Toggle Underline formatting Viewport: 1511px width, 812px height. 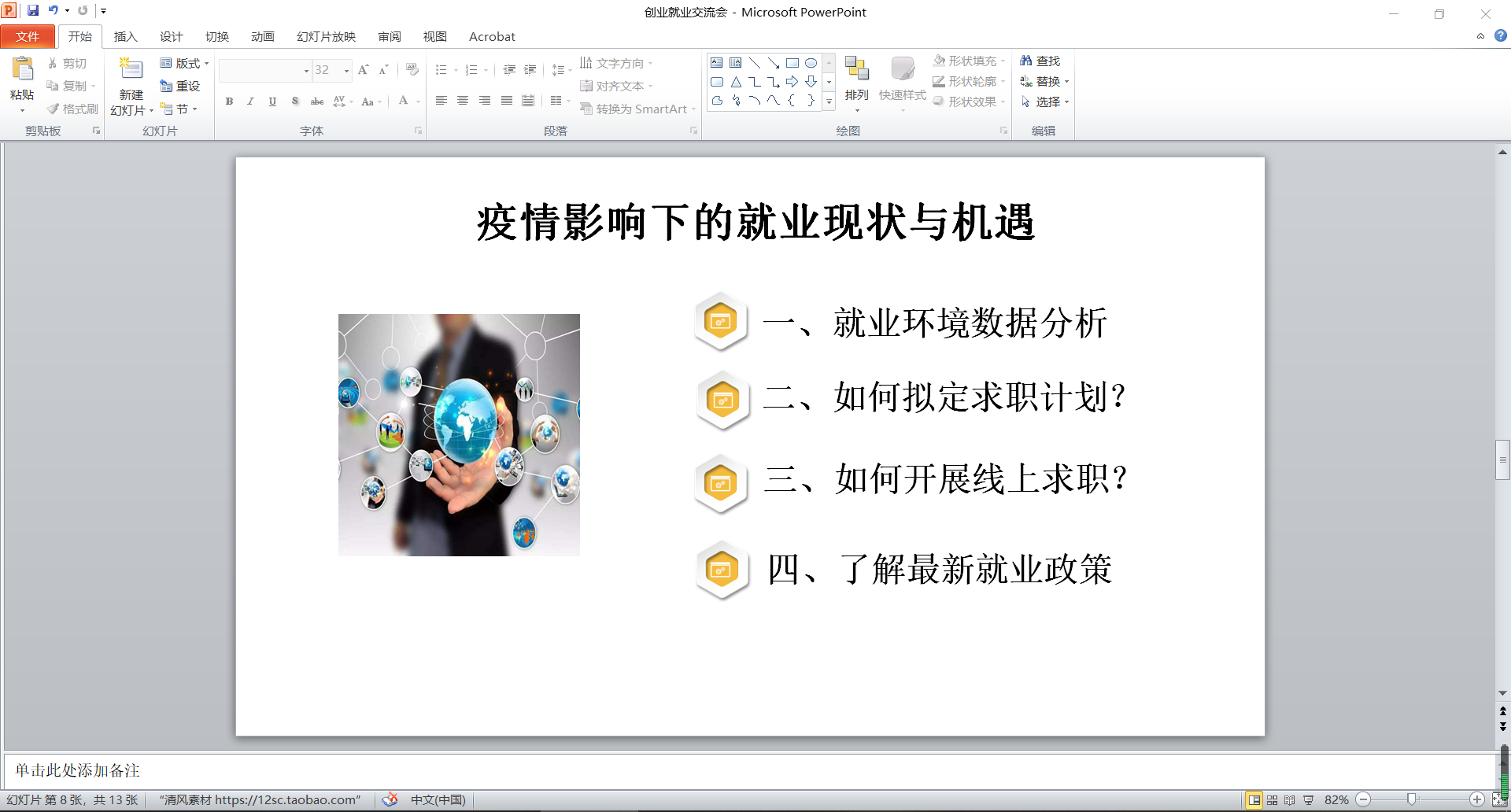click(272, 101)
